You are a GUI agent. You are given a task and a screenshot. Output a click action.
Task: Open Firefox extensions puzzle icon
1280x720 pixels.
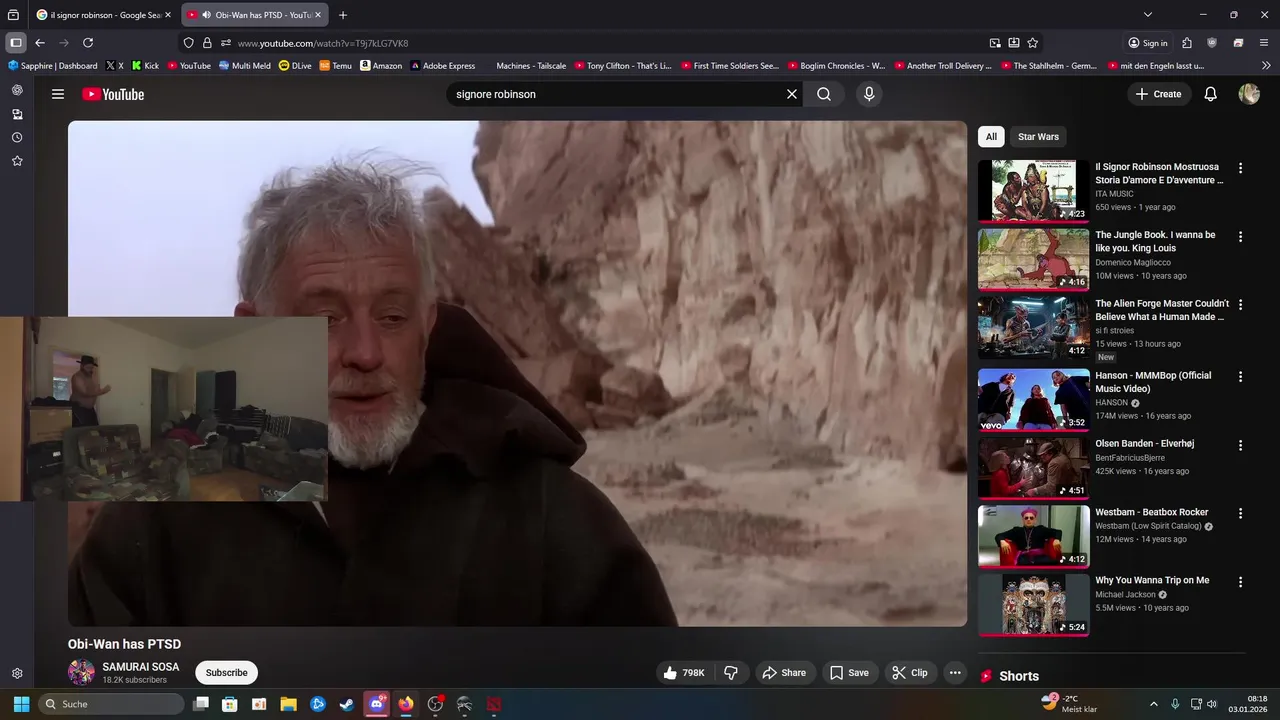click(1187, 43)
